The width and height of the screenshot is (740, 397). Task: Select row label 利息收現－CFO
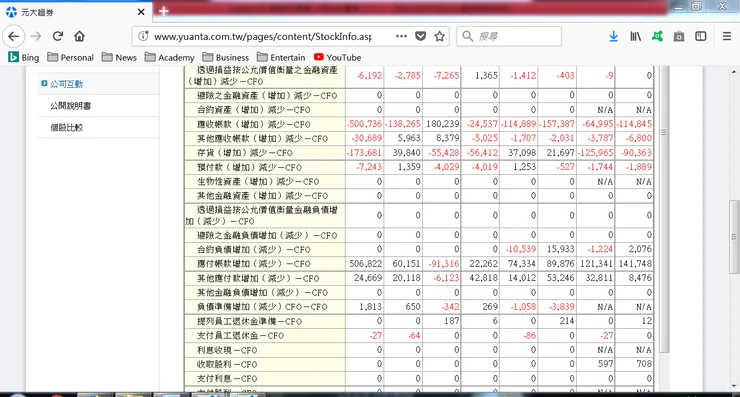coord(227,350)
